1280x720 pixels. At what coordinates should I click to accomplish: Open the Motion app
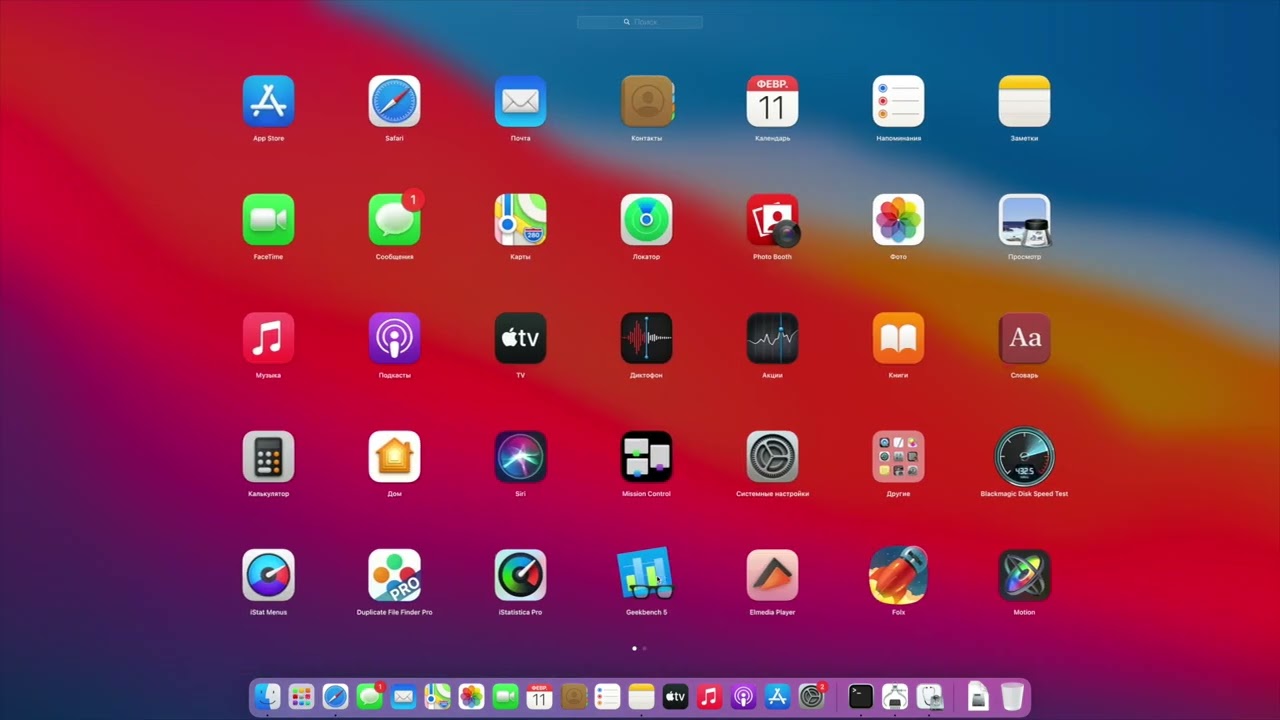1024,575
